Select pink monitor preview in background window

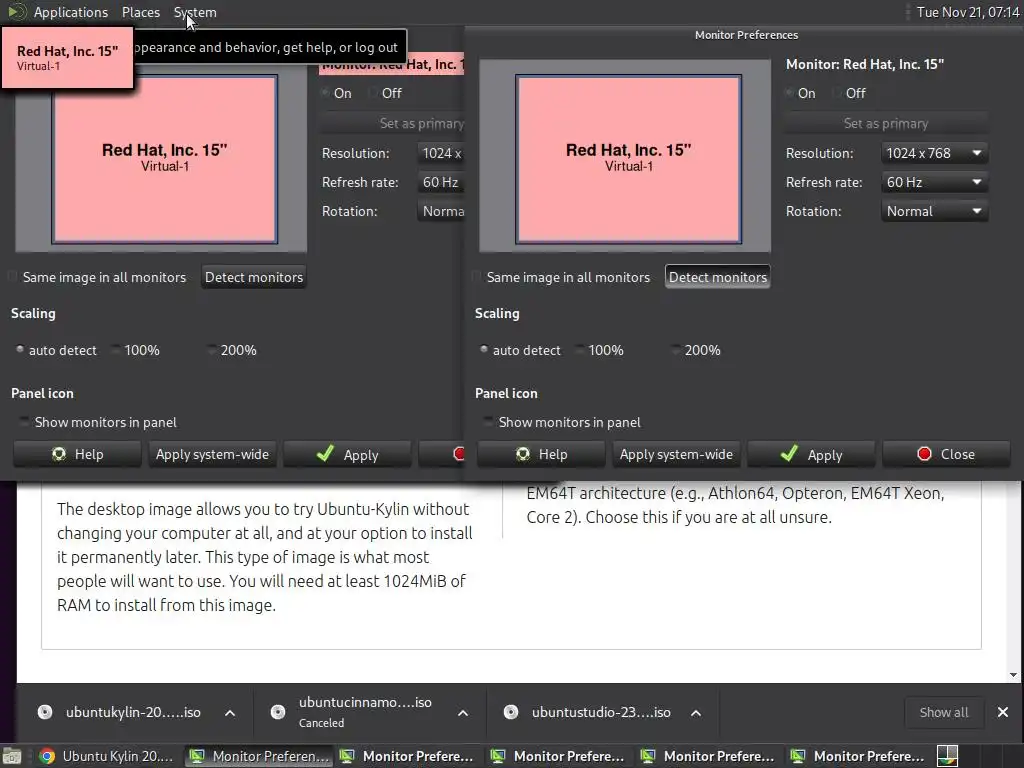coord(165,159)
